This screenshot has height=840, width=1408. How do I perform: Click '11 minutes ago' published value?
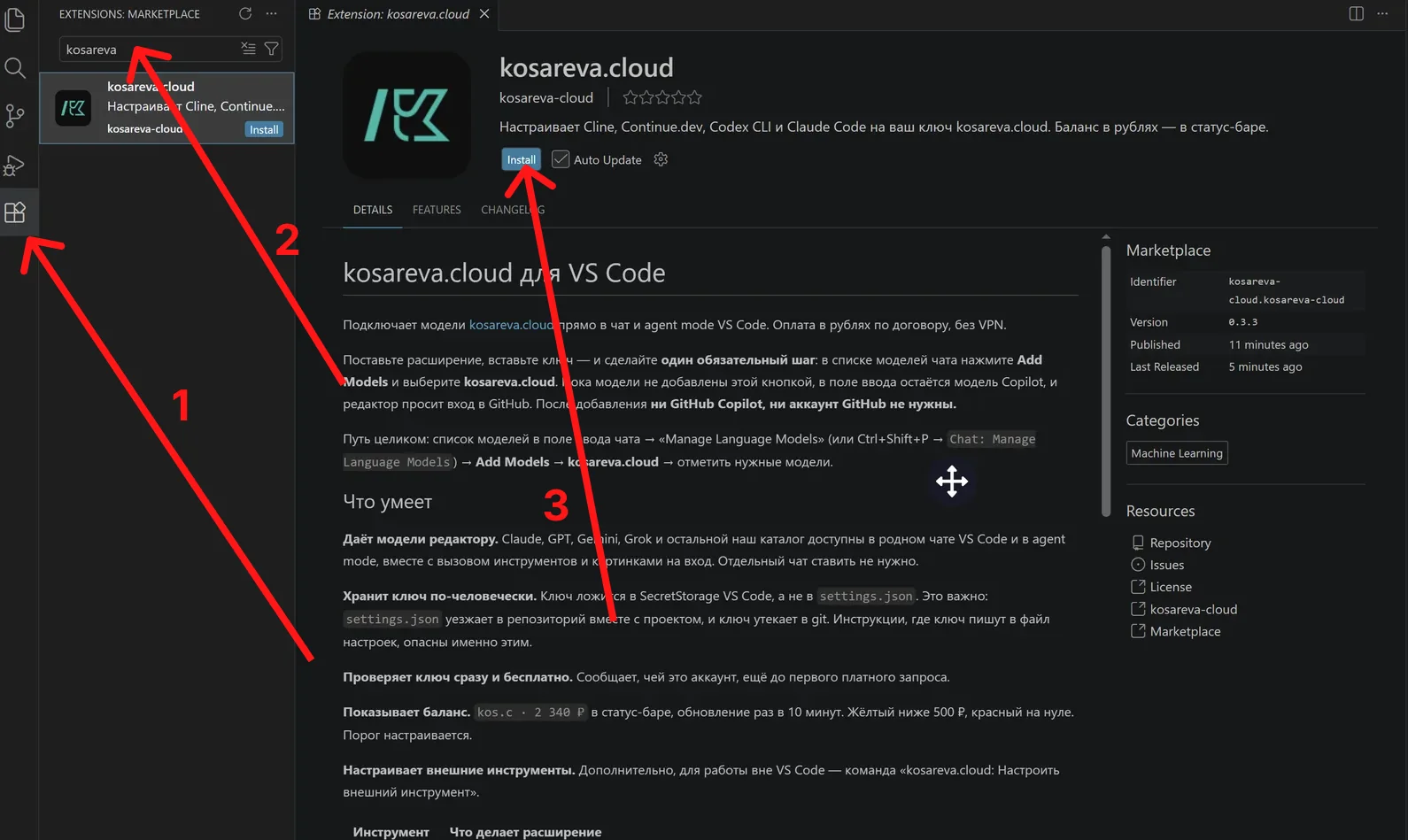1268,344
